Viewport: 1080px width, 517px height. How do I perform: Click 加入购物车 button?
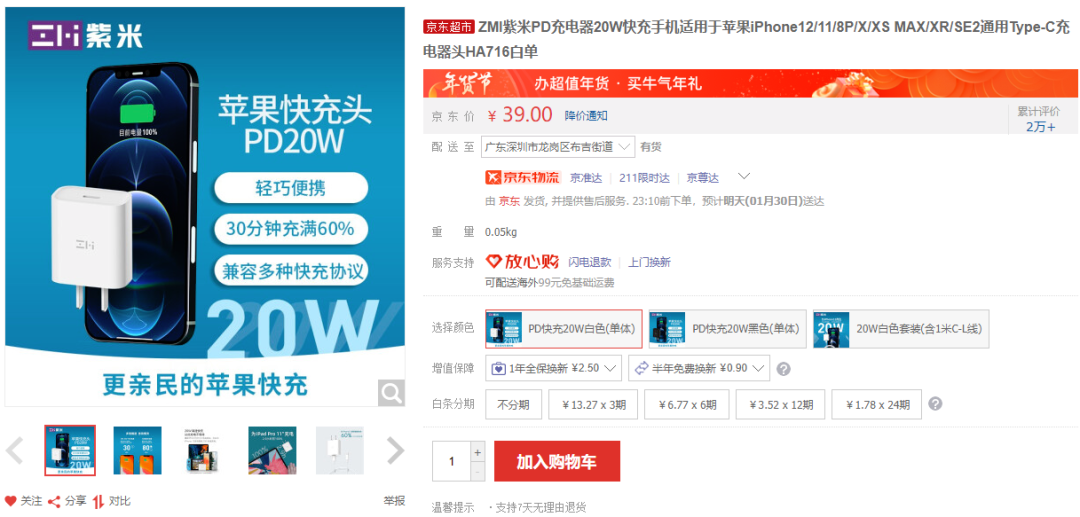pyautogui.click(x=557, y=461)
